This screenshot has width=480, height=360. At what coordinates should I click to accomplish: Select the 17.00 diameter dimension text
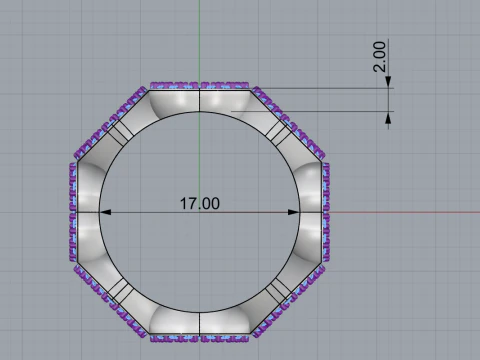click(200, 203)
